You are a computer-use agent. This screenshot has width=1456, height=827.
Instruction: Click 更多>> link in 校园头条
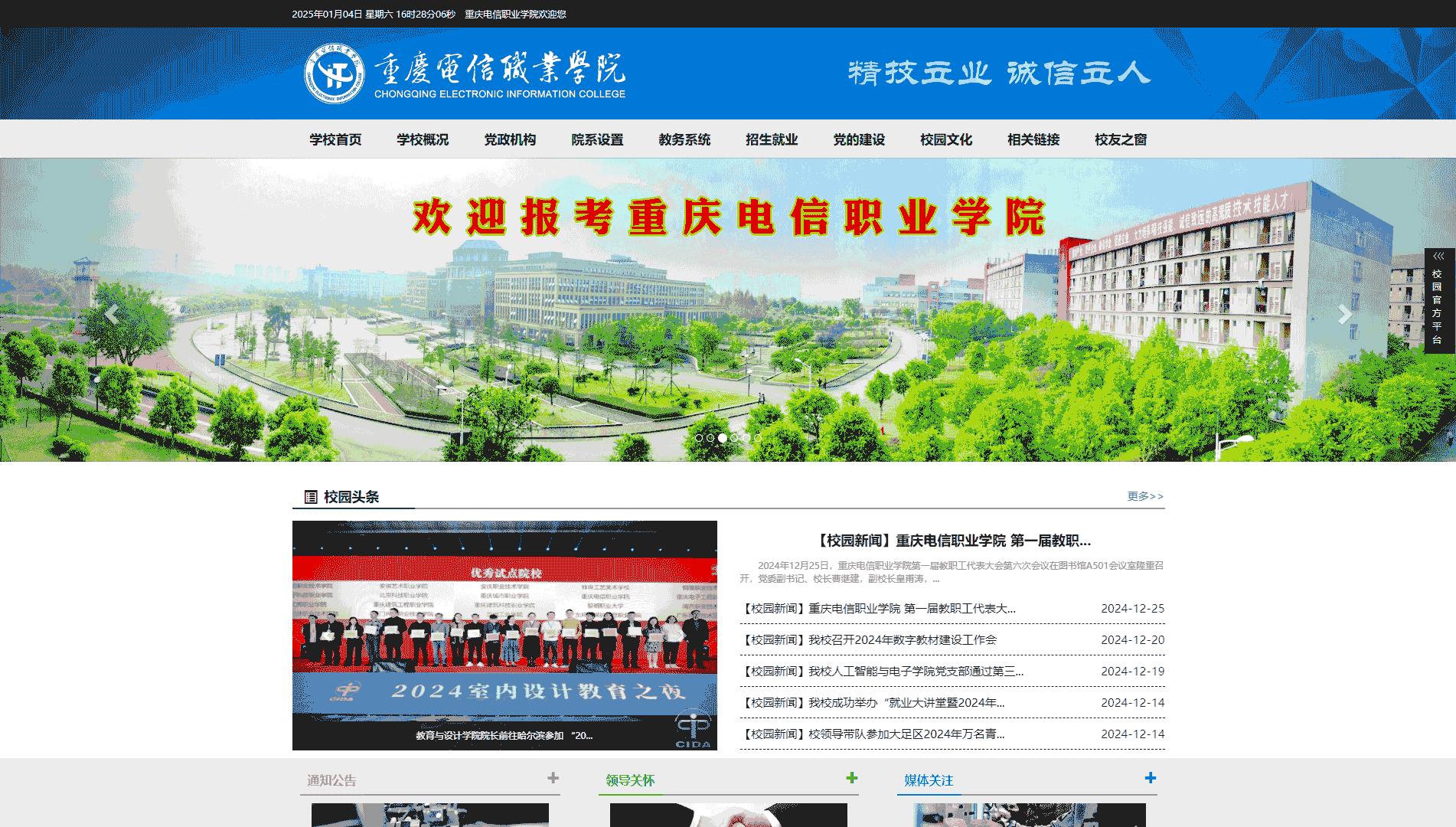pyautogui.click(x=1145, y=496)
